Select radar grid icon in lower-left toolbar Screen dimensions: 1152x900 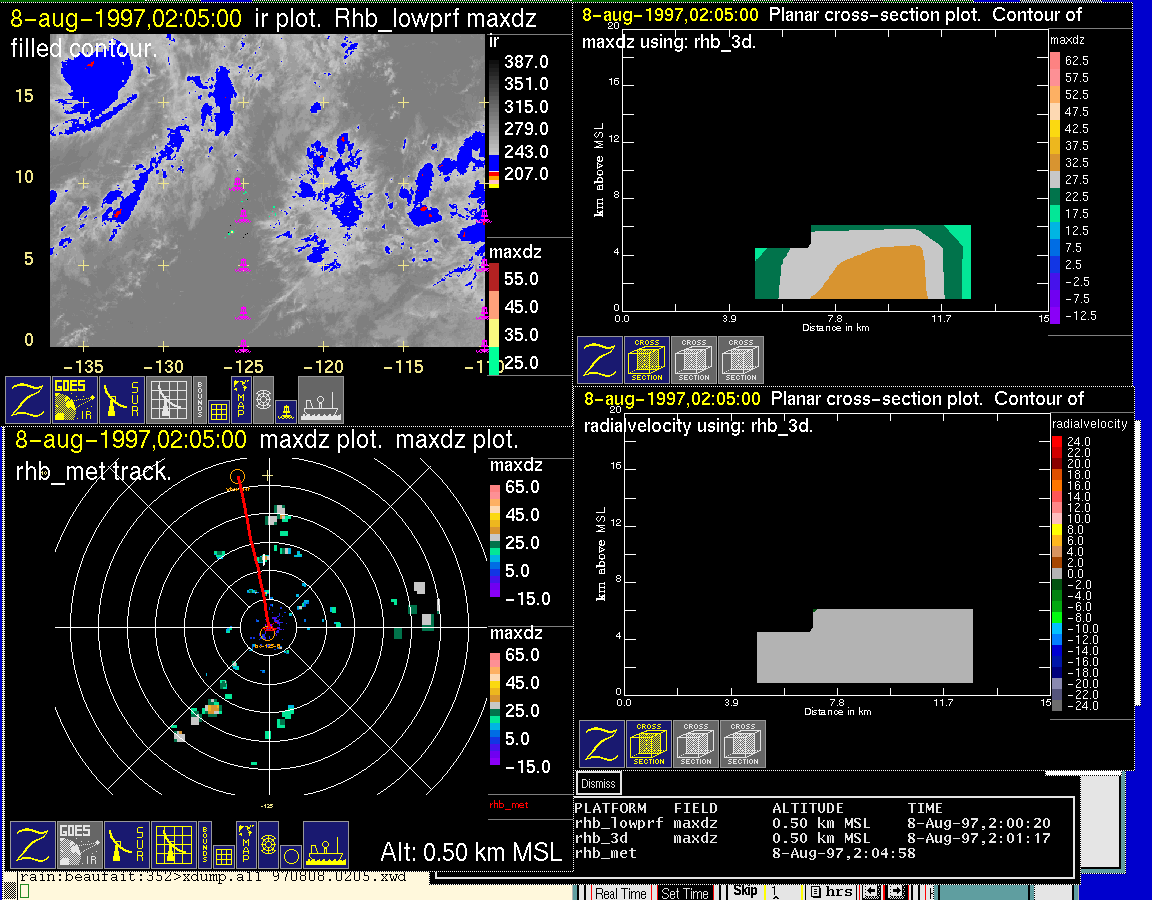(173, 845)
